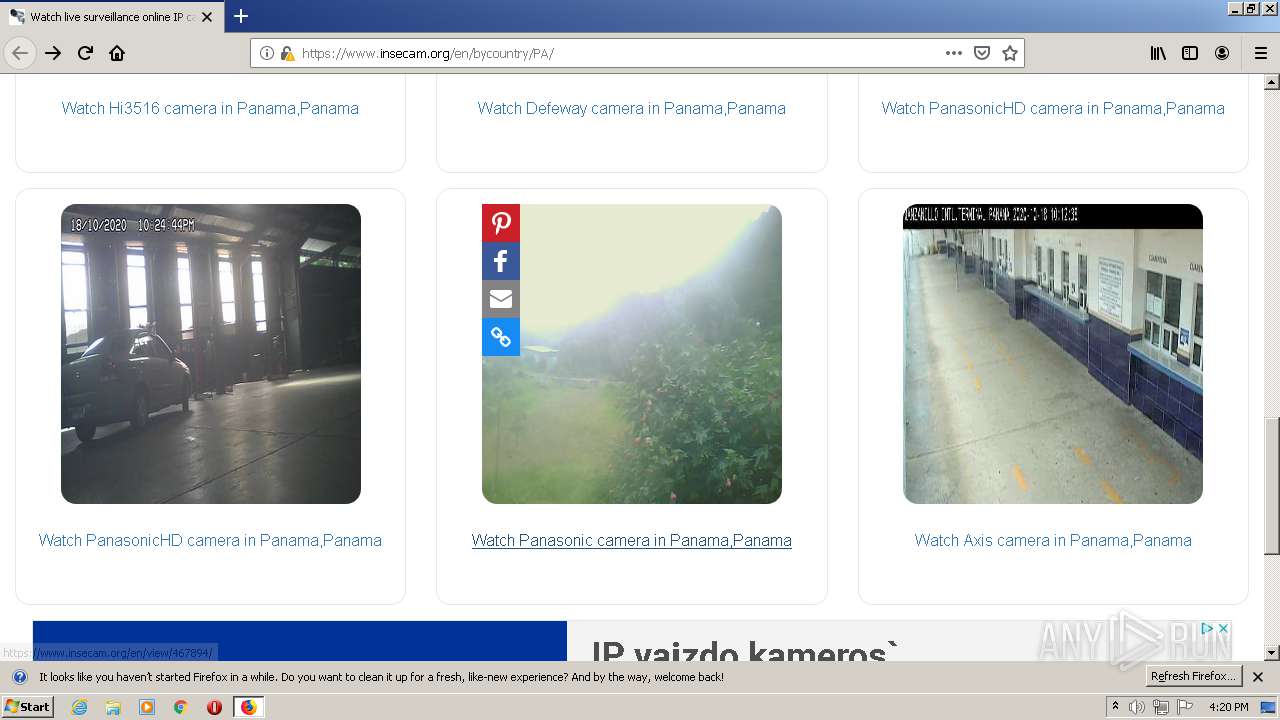
Task: Open network status tray icon
Action: pos(1161,707)
